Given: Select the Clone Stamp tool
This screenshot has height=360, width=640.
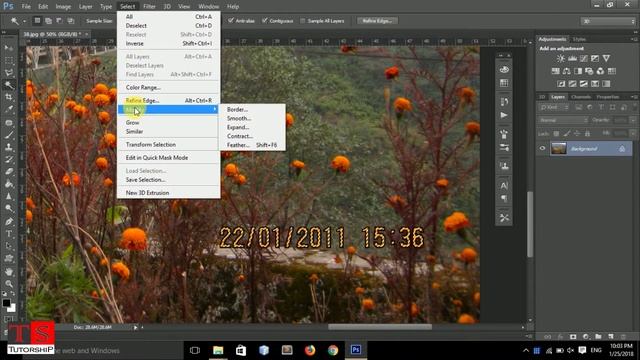Looking at the screenshot, I should pyautogui.click(x=9, y=147).
